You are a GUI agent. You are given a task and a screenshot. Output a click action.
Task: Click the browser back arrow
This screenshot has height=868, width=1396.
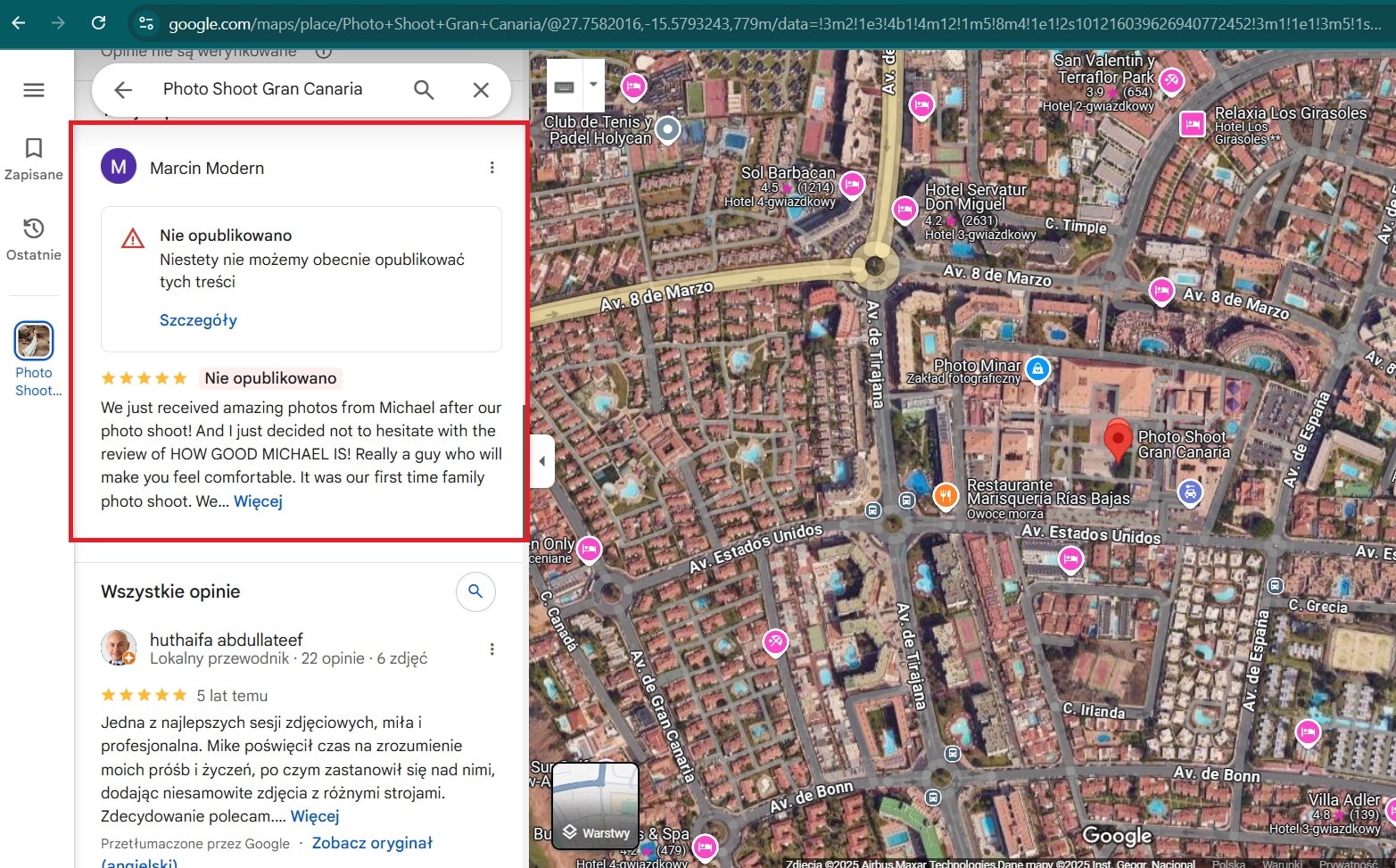click(18, 22)
